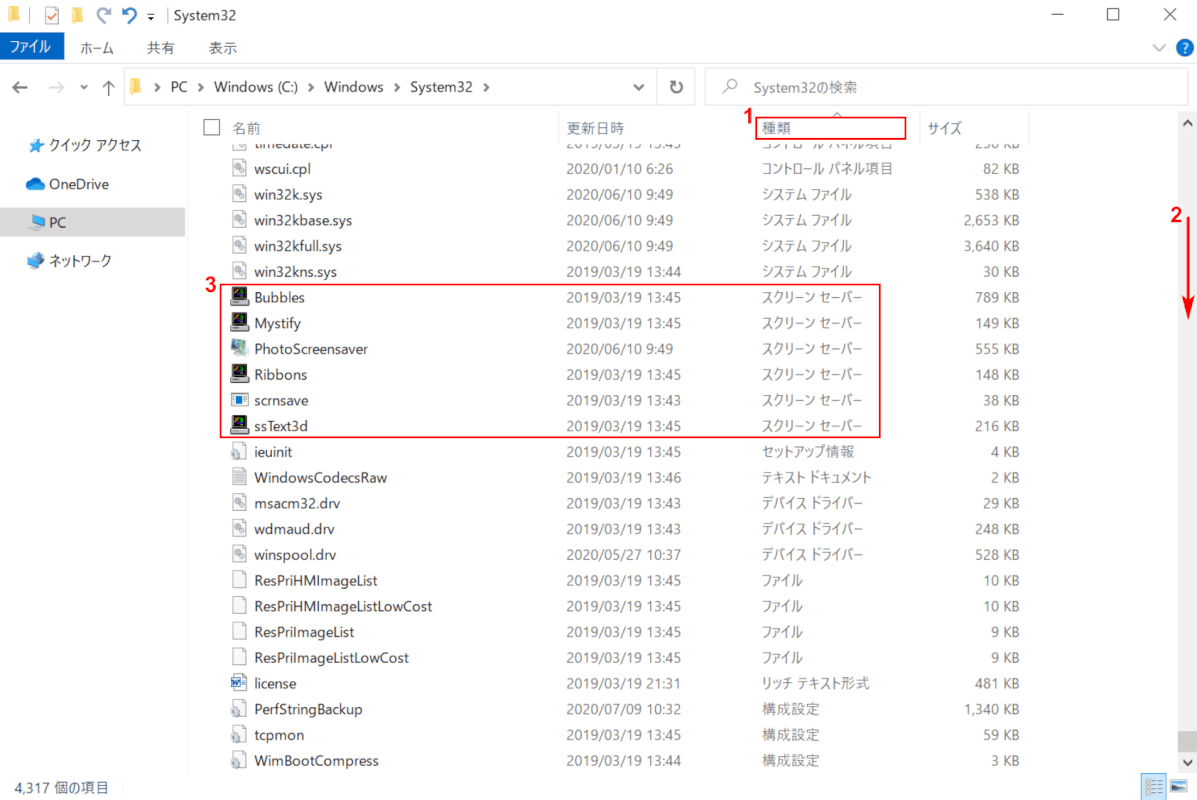The image size is (1197, 800).
Task: Switch to large thumbnails view icon
Action: [x=1178, y=787]
